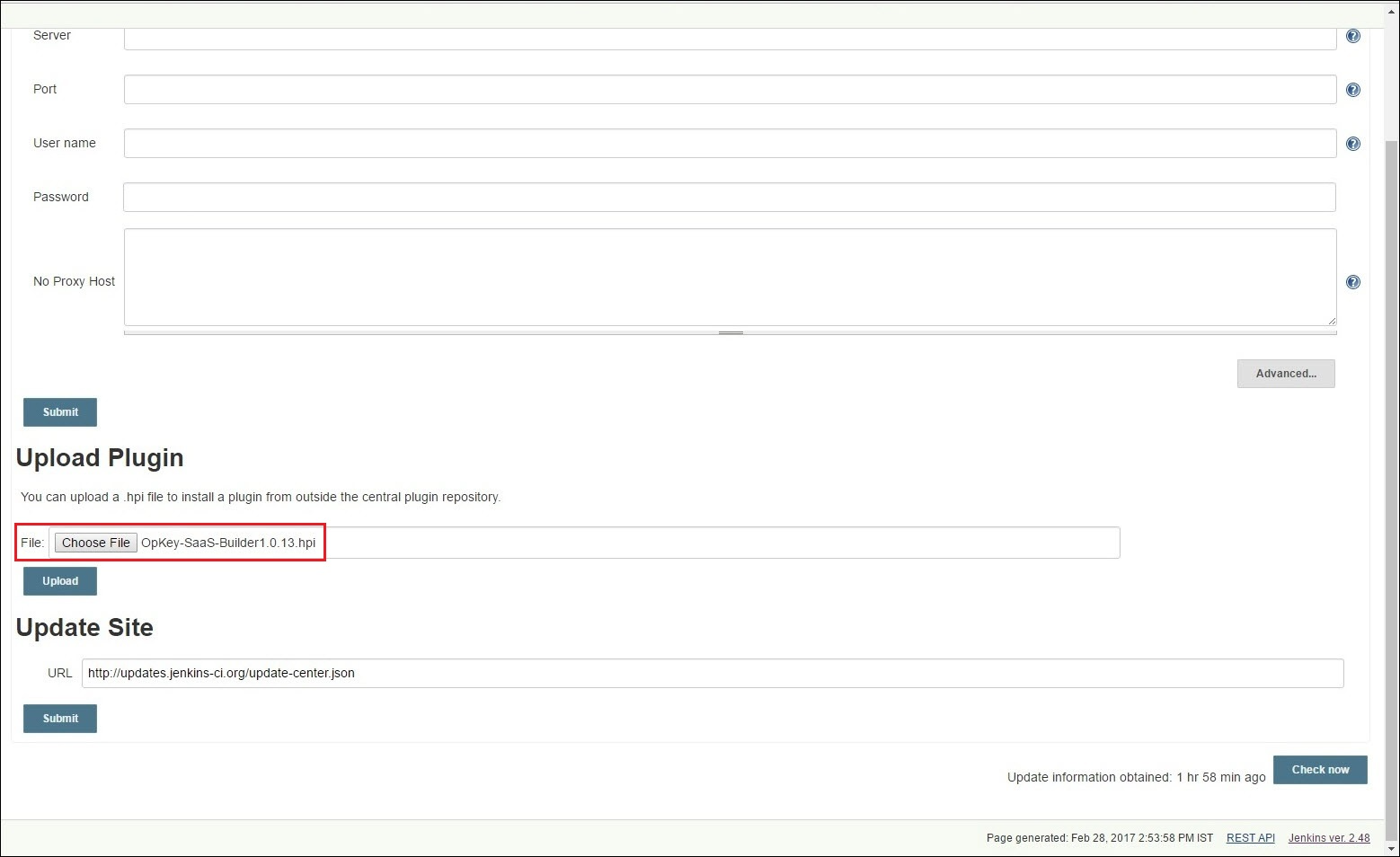Click the No Proxy Host label
This screenshot has height=857, width=1400.
click(74, 282)
